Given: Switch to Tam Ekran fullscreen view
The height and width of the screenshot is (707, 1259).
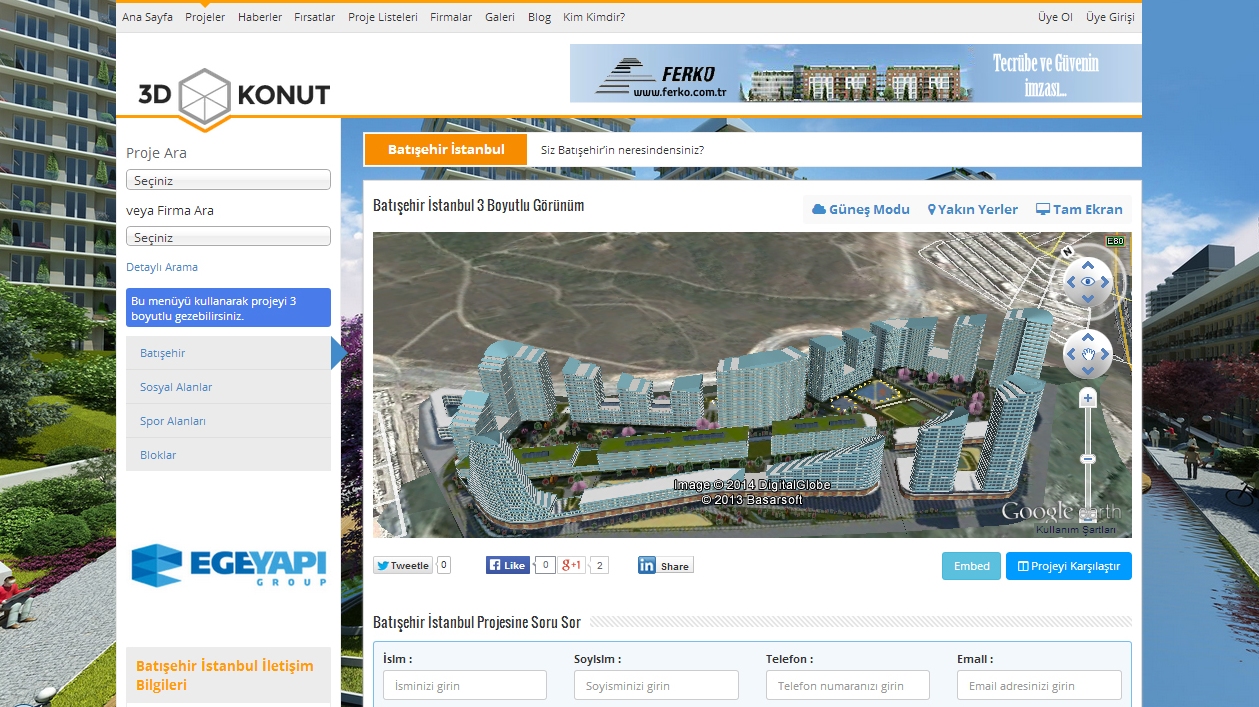Looking at the screenshot, I should [1079, 209].
